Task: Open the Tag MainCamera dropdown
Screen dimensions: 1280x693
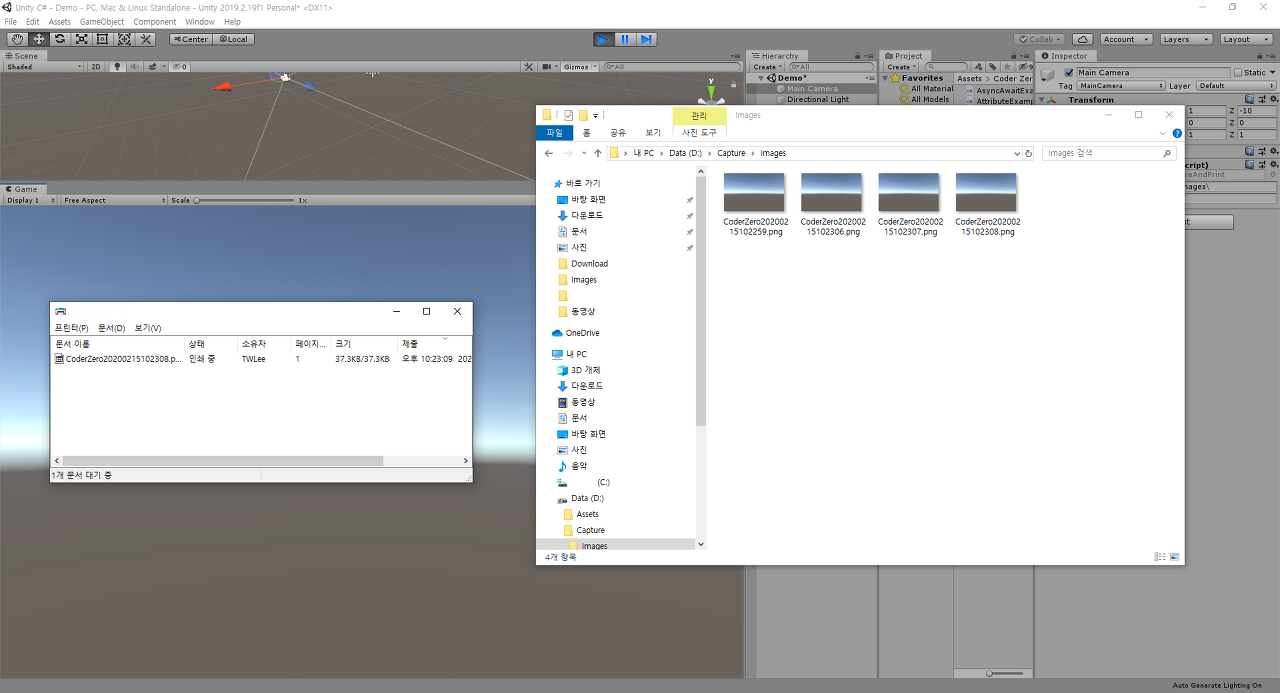Action: [1120, 86]
